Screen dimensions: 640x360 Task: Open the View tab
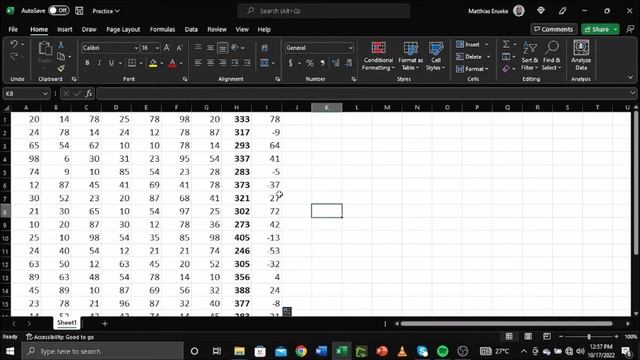point(242,29)
